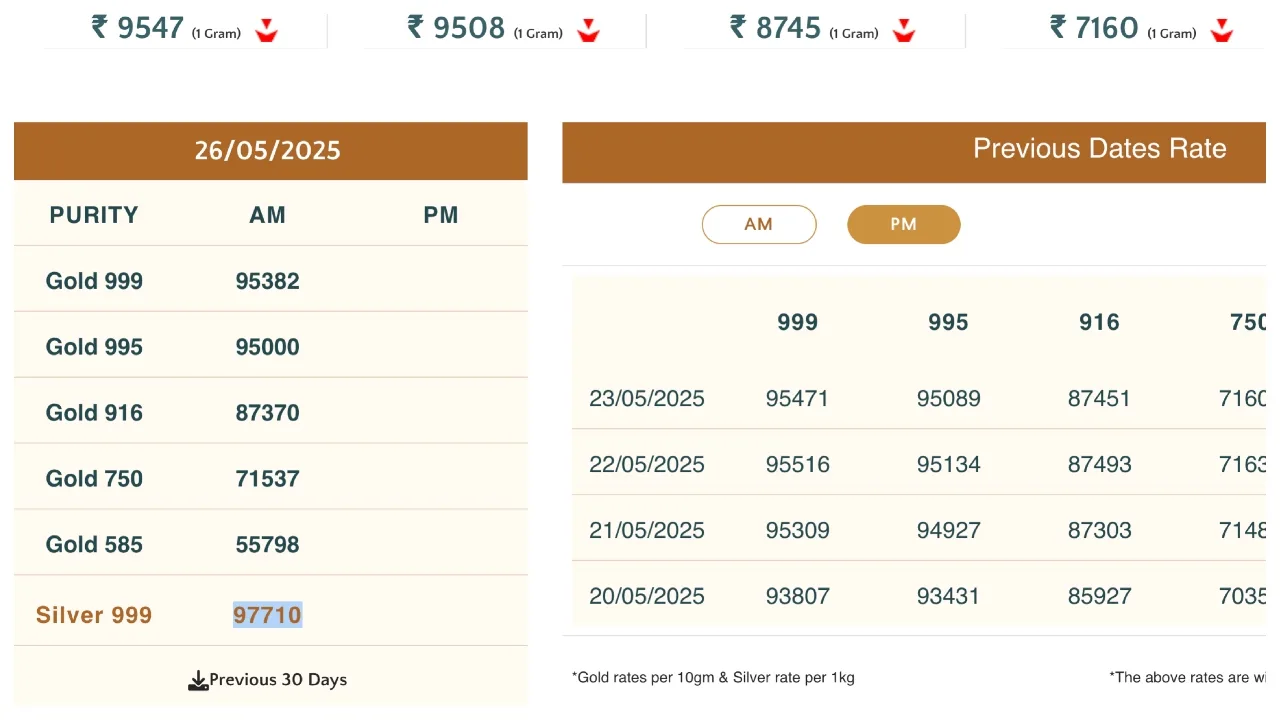This screenshot has width=1280, height=720.
Task: Click the Previous Dates Rate header
Action: pyautogui.click(x=1099, y=149)
